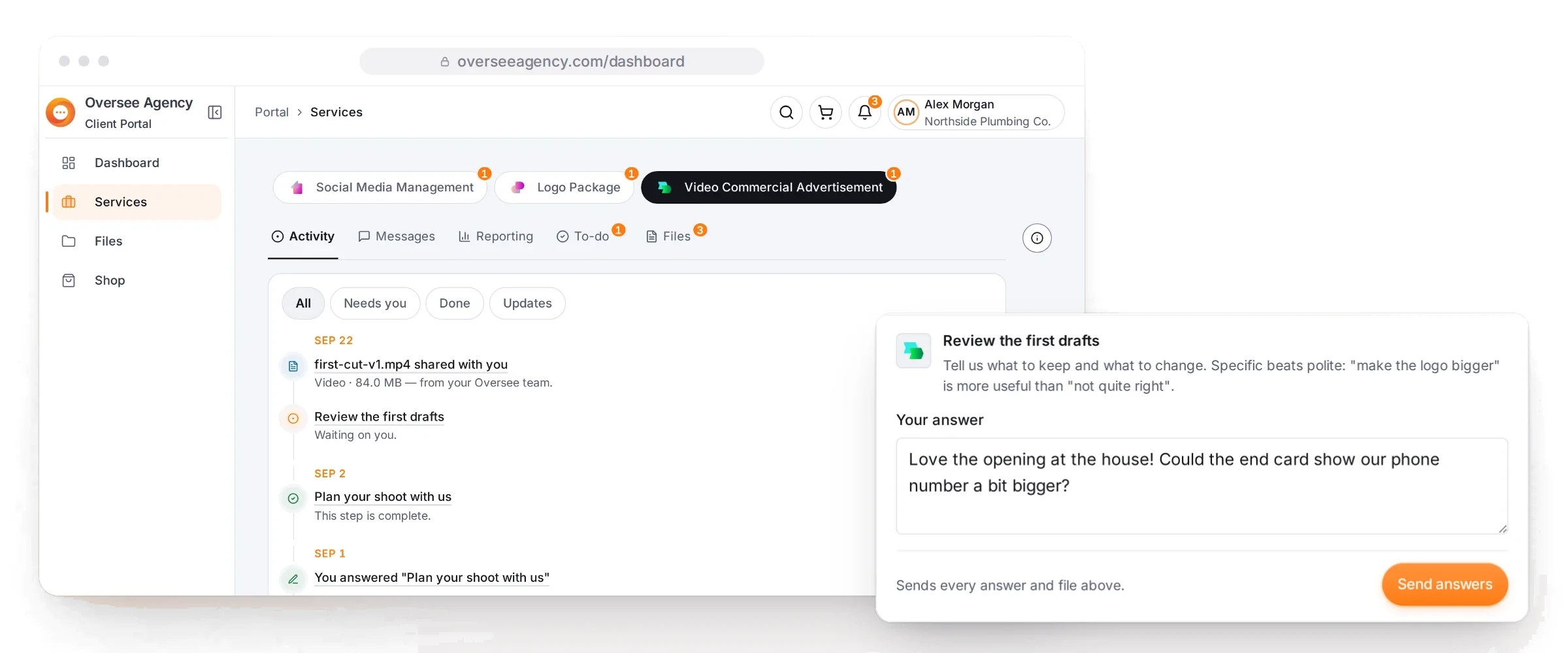Click the Oversee Agency orange logo
The height and width of the screenshot is (653, 1568).
[x=61, y=112]
